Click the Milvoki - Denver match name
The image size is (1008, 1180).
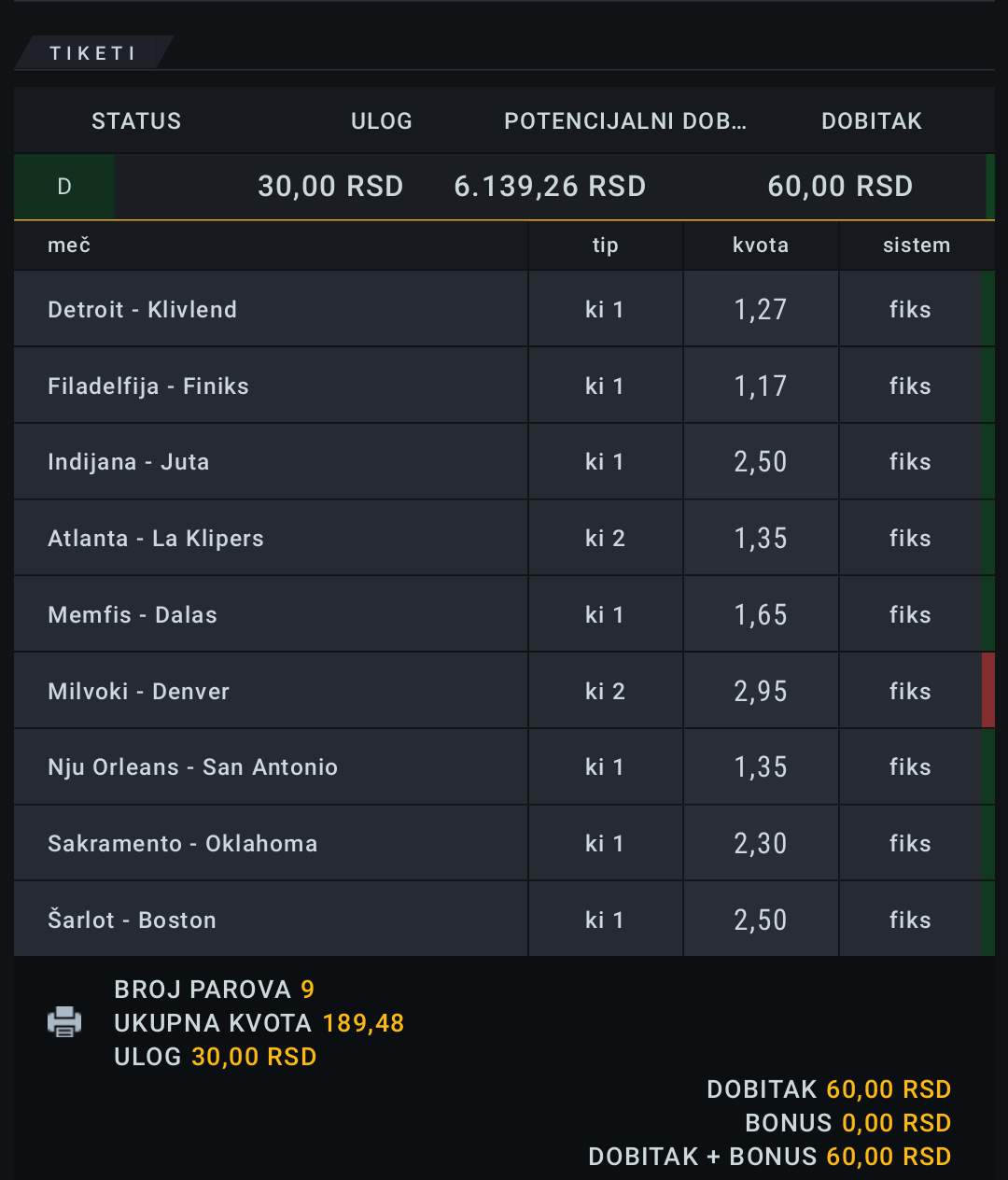coord(139,692)
